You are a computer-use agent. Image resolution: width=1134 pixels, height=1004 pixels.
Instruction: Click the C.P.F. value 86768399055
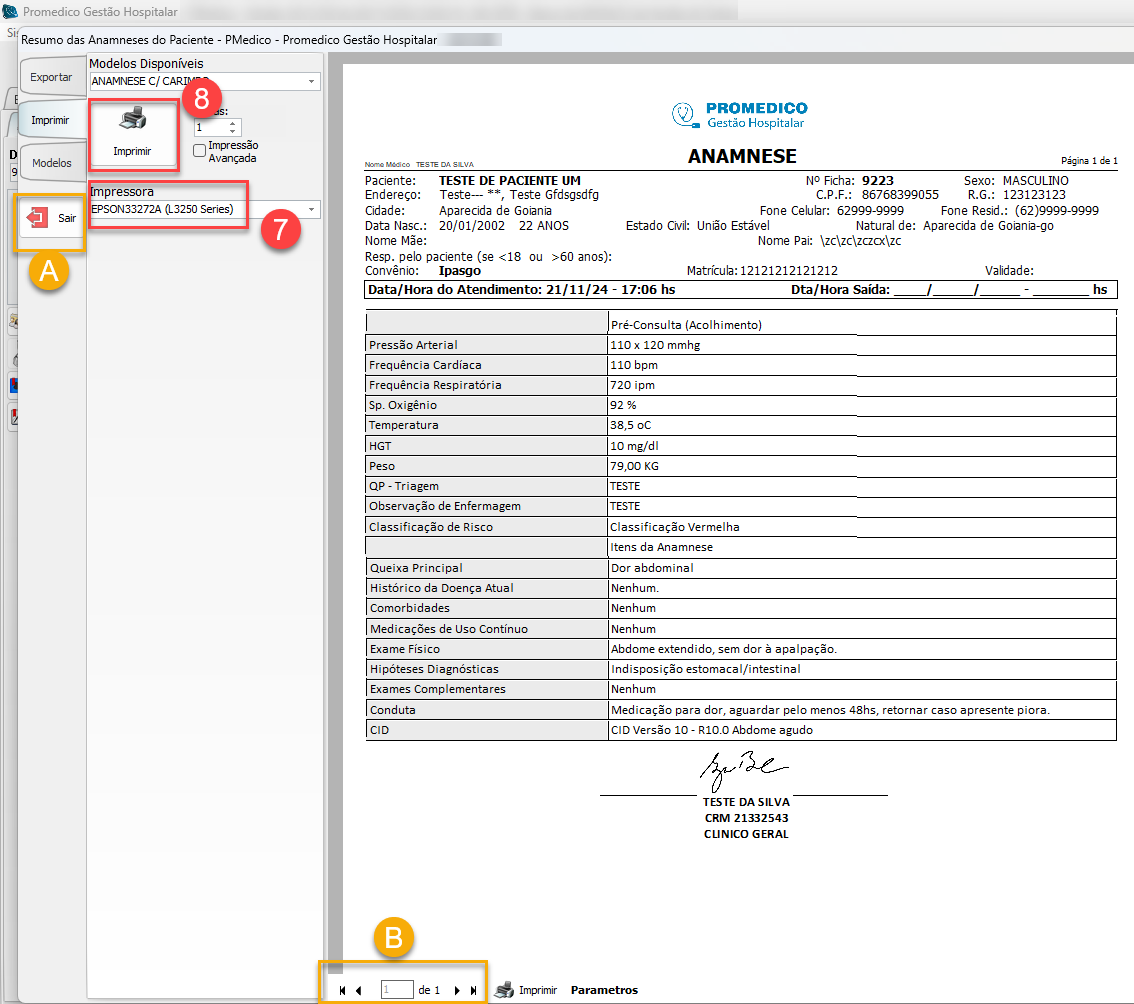900,195
